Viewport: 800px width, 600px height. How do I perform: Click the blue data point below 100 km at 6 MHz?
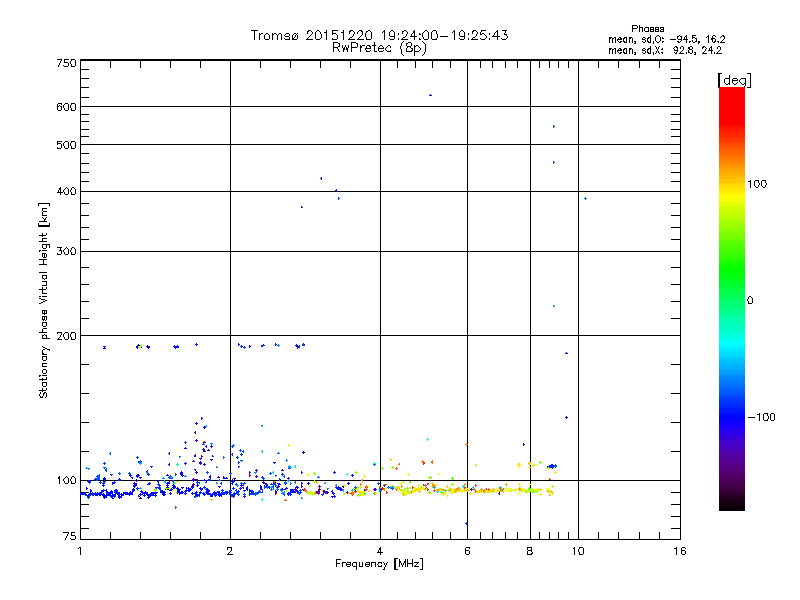[x=466, y=523]
